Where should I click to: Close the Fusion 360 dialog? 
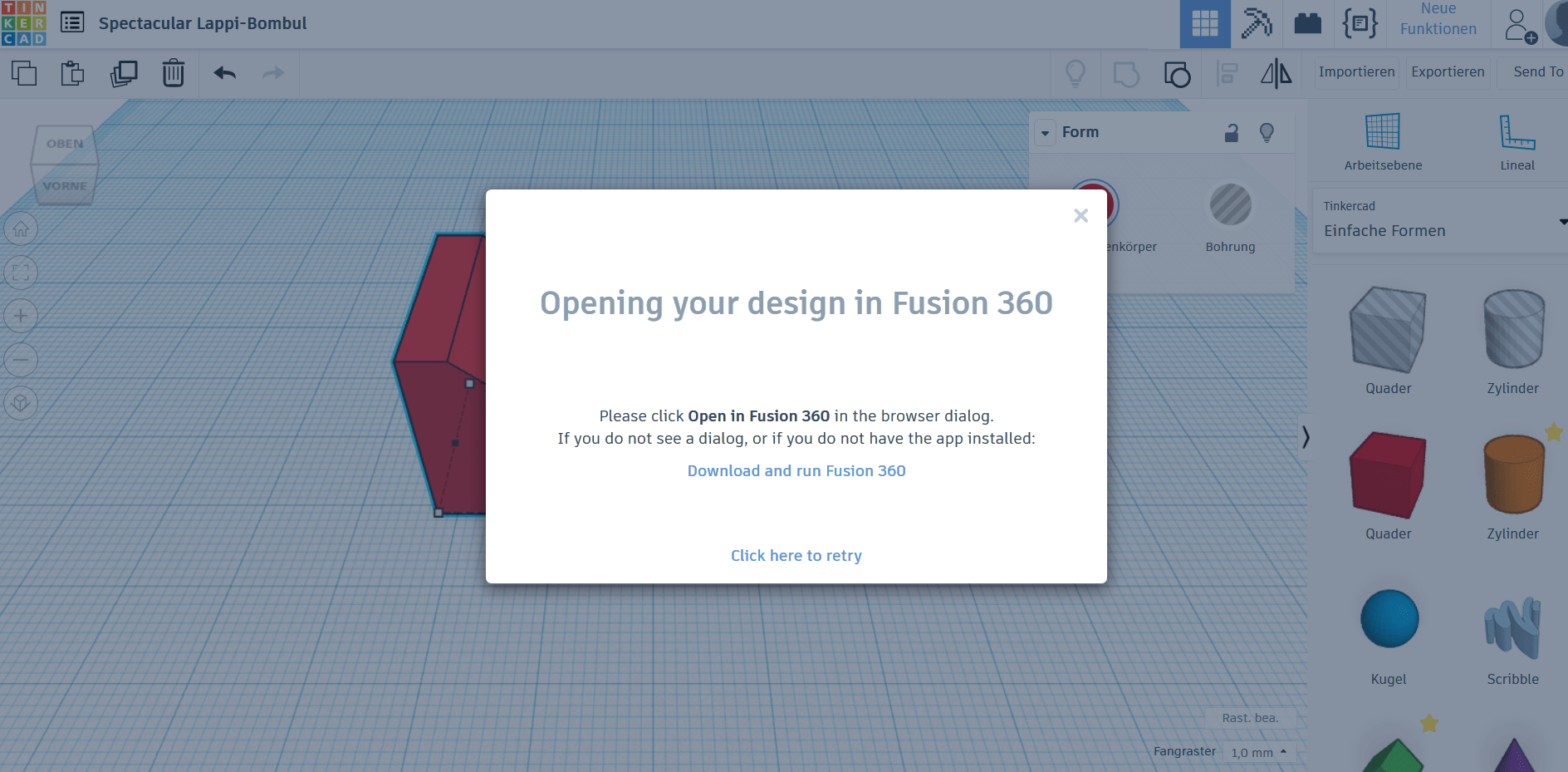(x=1080, y=216)
